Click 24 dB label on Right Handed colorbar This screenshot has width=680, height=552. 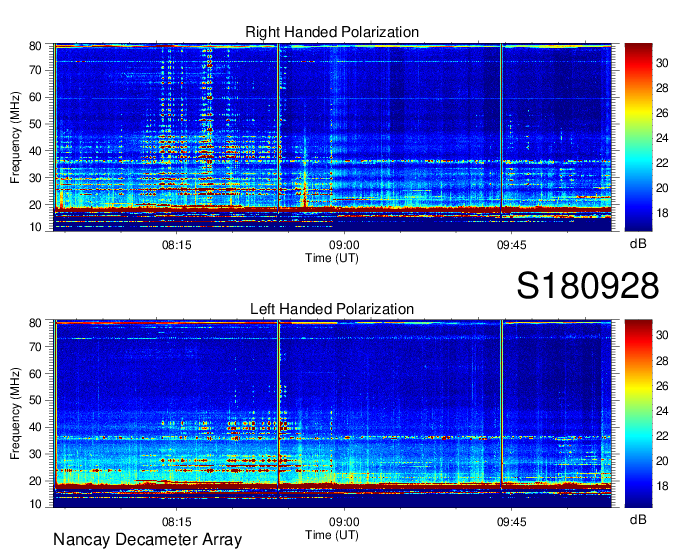[x=662, y=138]
